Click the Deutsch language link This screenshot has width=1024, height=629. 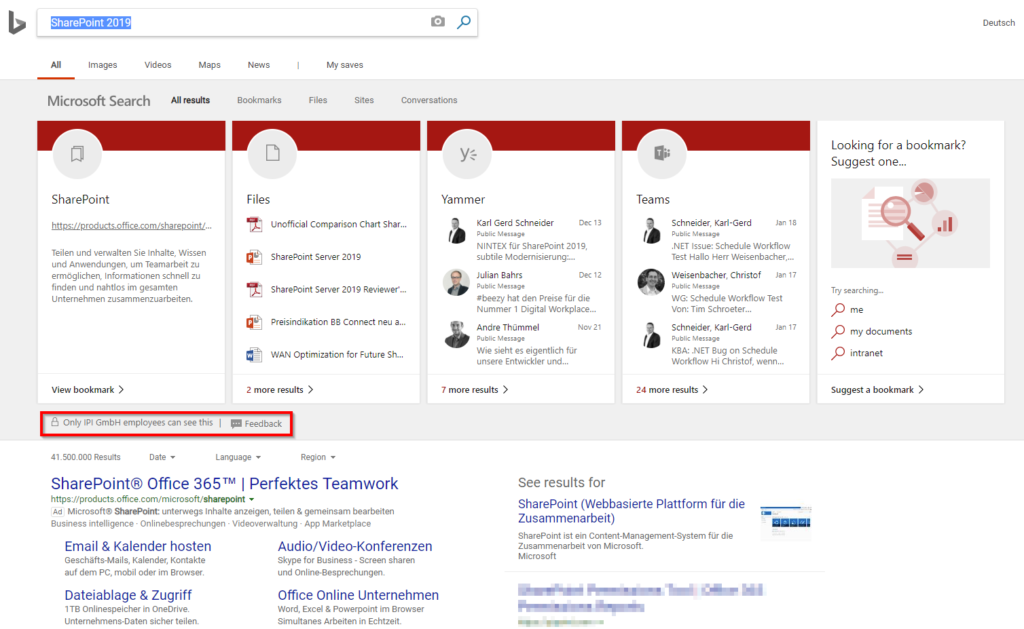tap(999, 23)
